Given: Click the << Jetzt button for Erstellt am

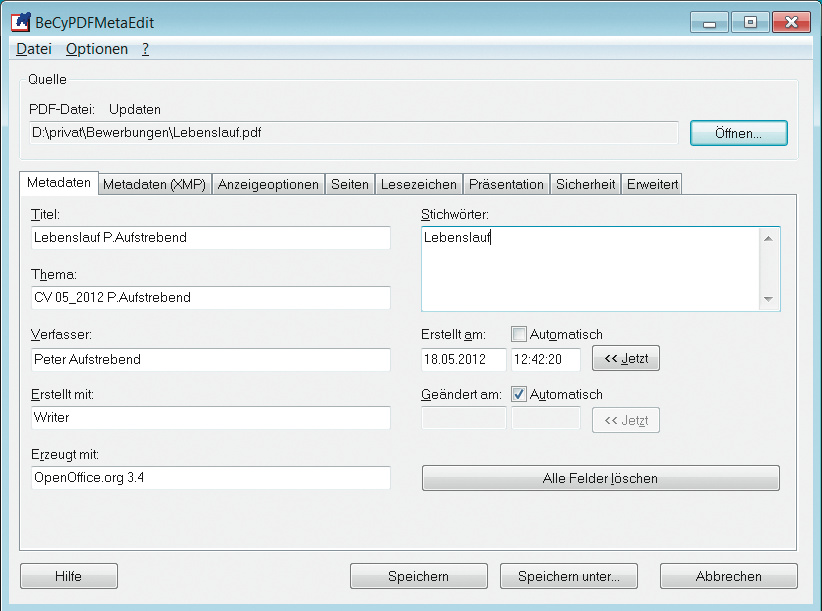Looking at the screenshot, I should pos(626,358).
